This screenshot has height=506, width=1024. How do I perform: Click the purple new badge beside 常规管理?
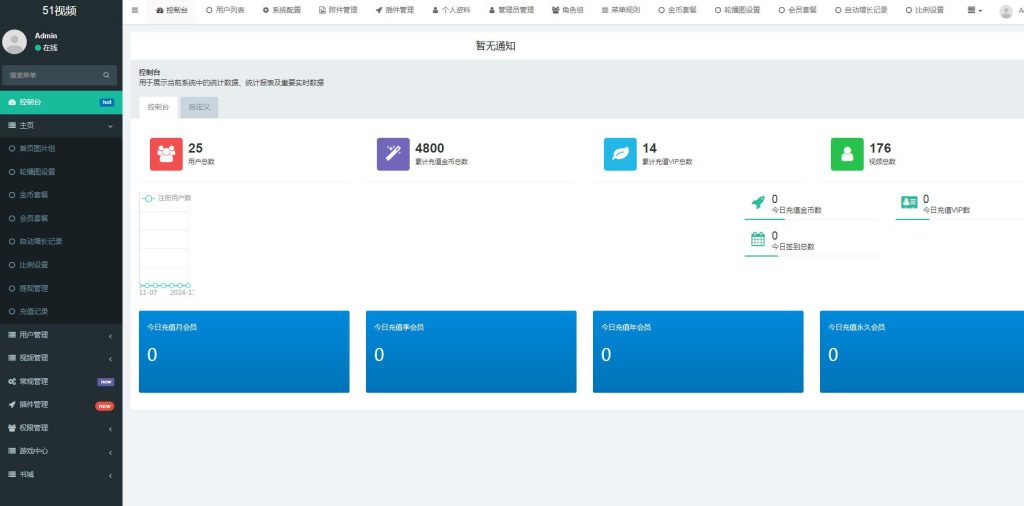[106, 382]
